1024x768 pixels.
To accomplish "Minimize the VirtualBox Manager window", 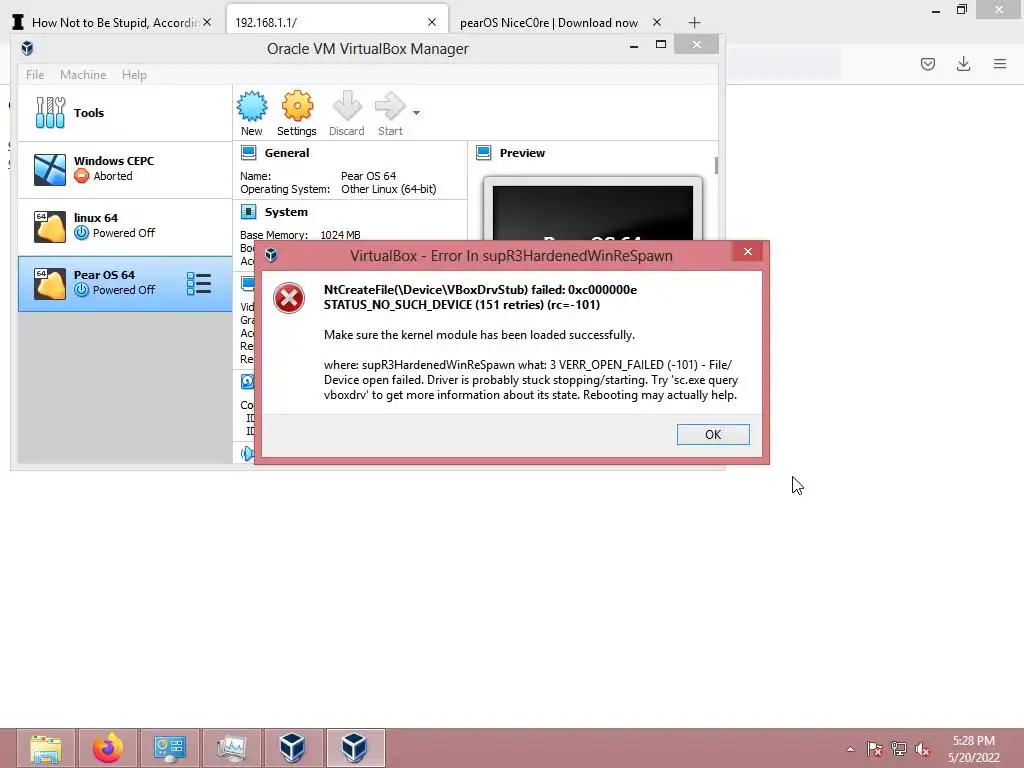I will click(x=633, y=45).
